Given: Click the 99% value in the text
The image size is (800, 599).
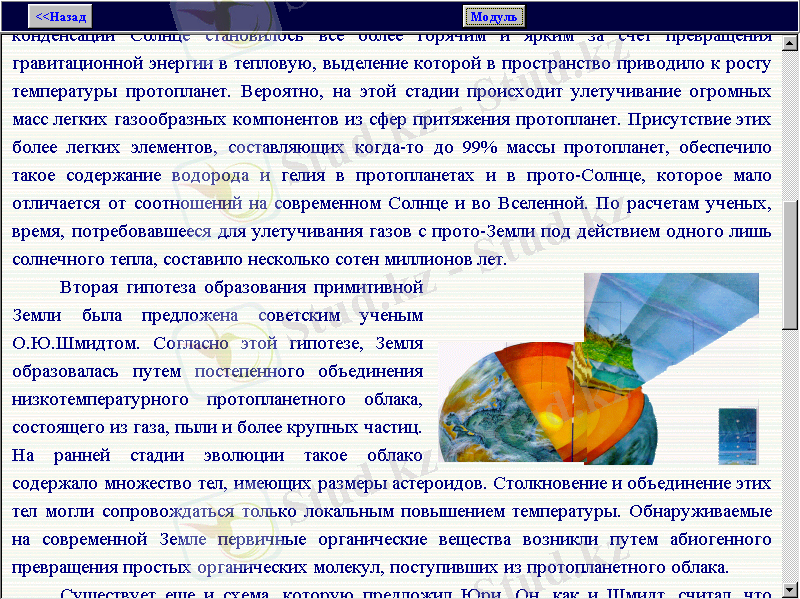Looking at the screenshot, I should click(480, 147).
